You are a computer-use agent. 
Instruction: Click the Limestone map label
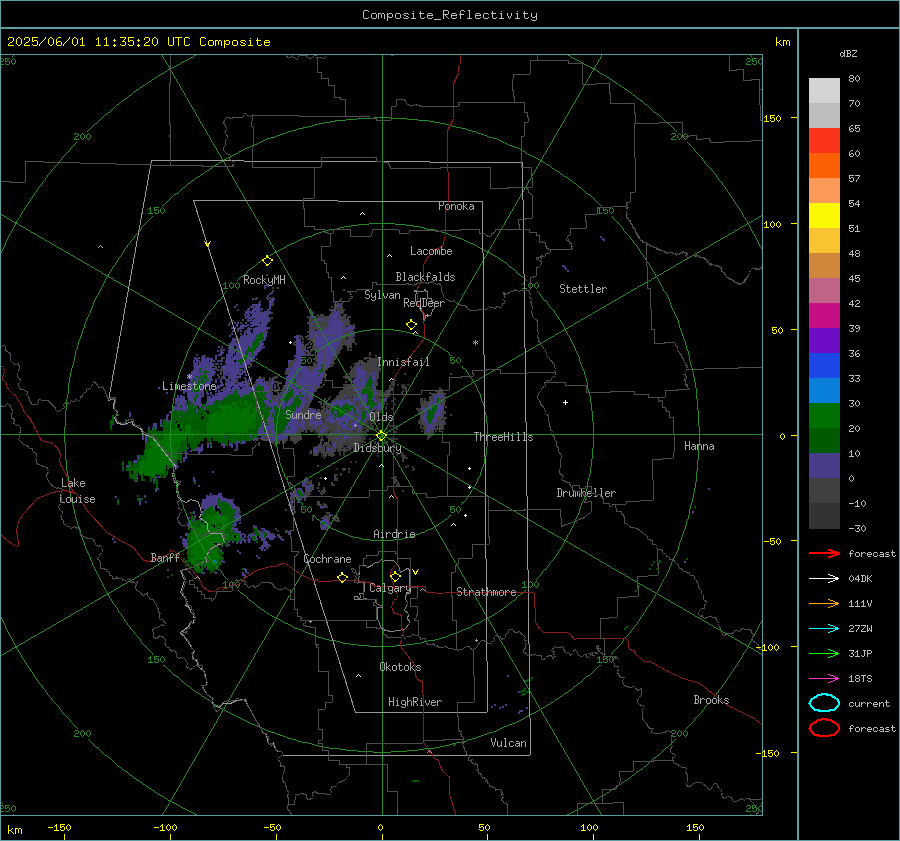[189, 386]
